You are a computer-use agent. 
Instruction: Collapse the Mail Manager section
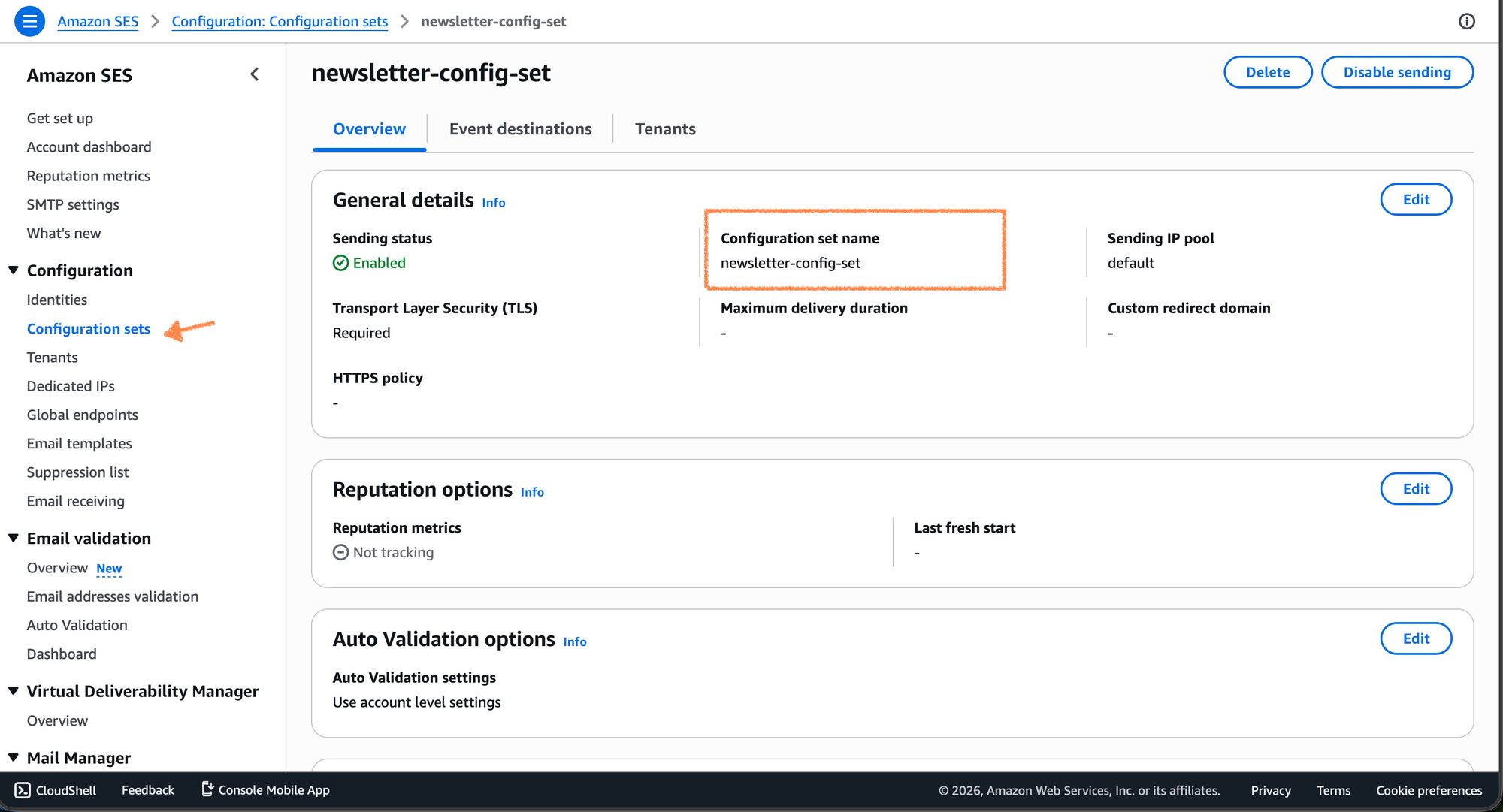(x=14, y=757)
